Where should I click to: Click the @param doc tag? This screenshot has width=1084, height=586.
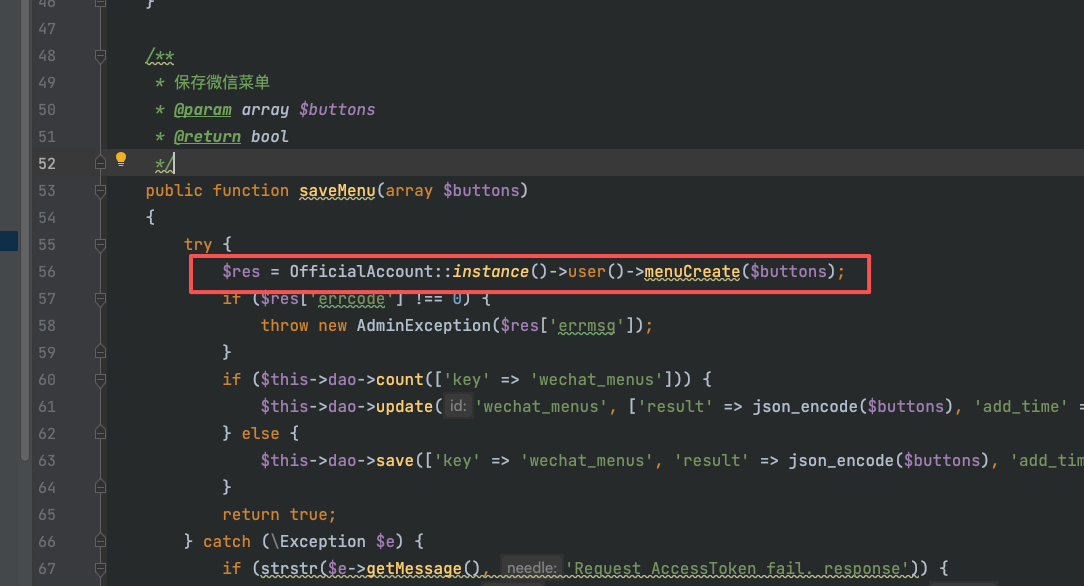point(203,110)
